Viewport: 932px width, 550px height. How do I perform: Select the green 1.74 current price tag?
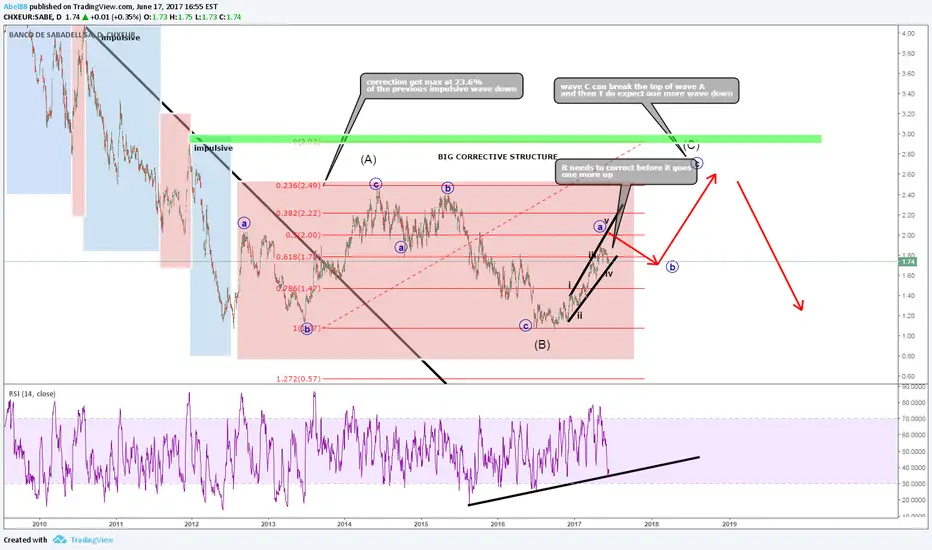point(908,262)
